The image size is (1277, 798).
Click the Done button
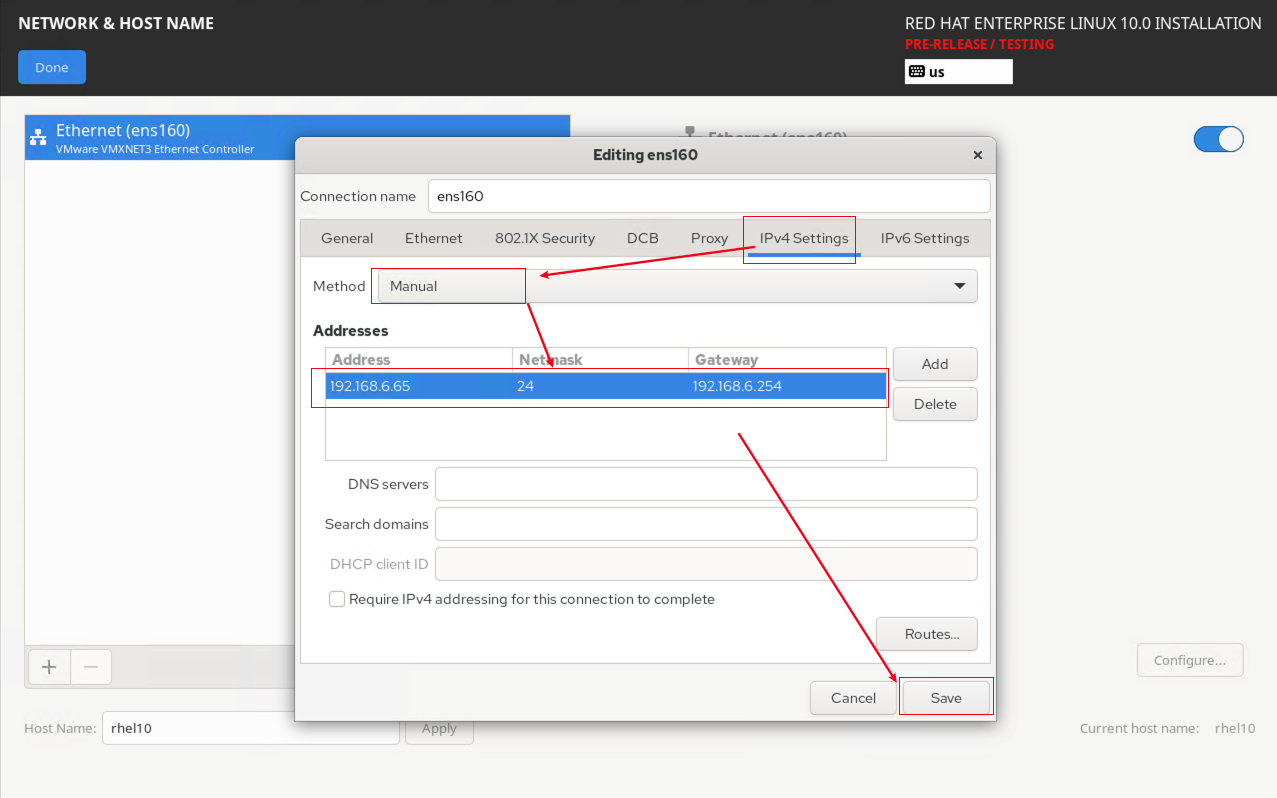coord(52,67)
